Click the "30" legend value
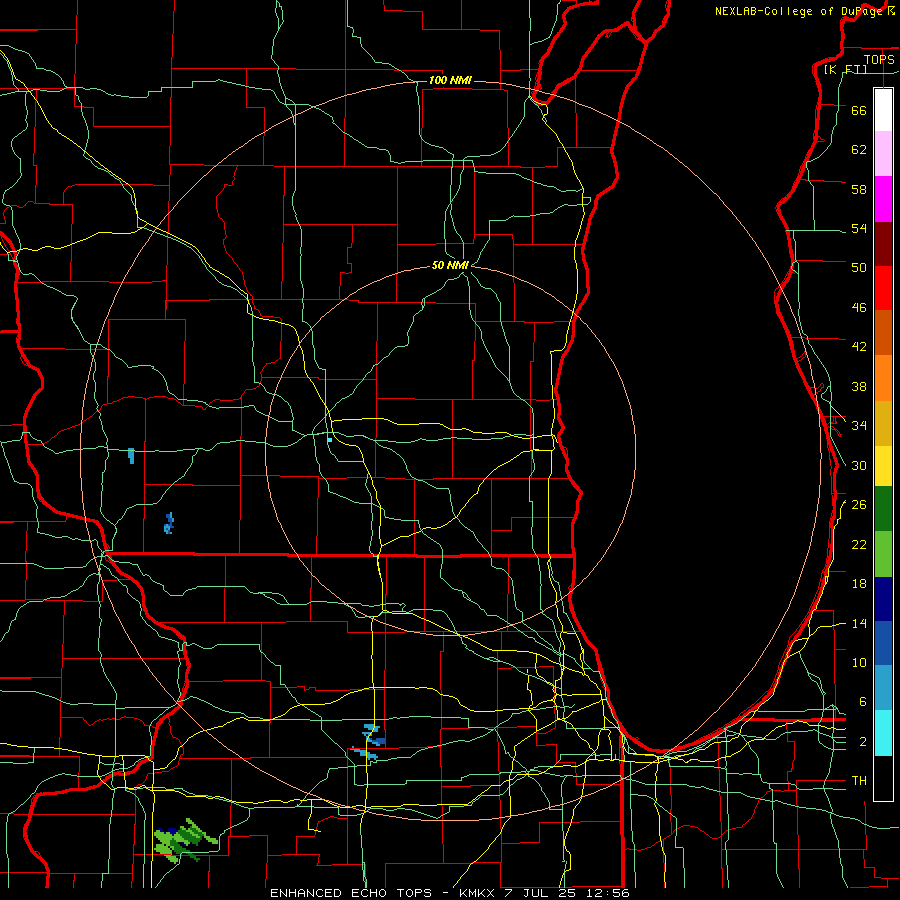900x900 pixels. [x=859, y=465]
